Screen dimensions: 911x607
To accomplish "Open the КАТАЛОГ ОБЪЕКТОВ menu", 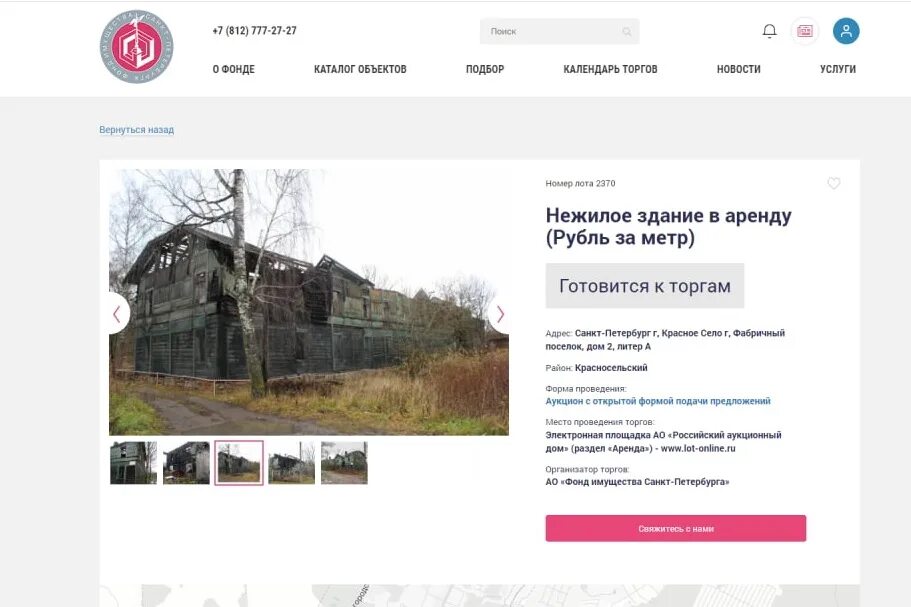I will [360, 69].
